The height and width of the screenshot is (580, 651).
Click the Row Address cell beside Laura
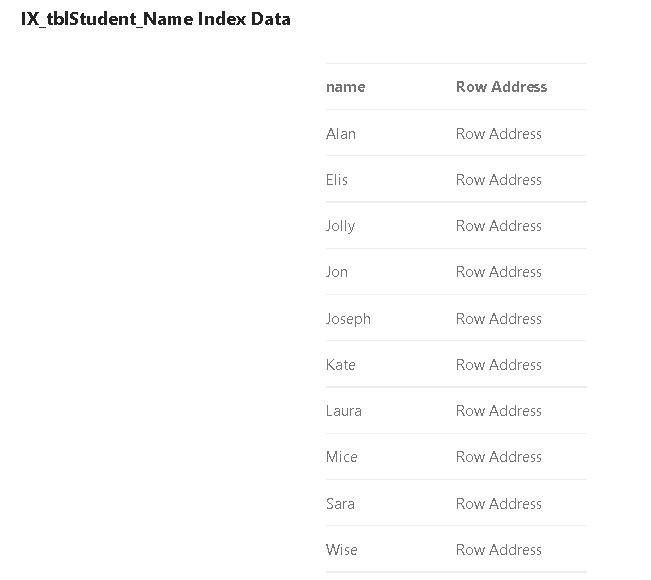pos(499,411)
